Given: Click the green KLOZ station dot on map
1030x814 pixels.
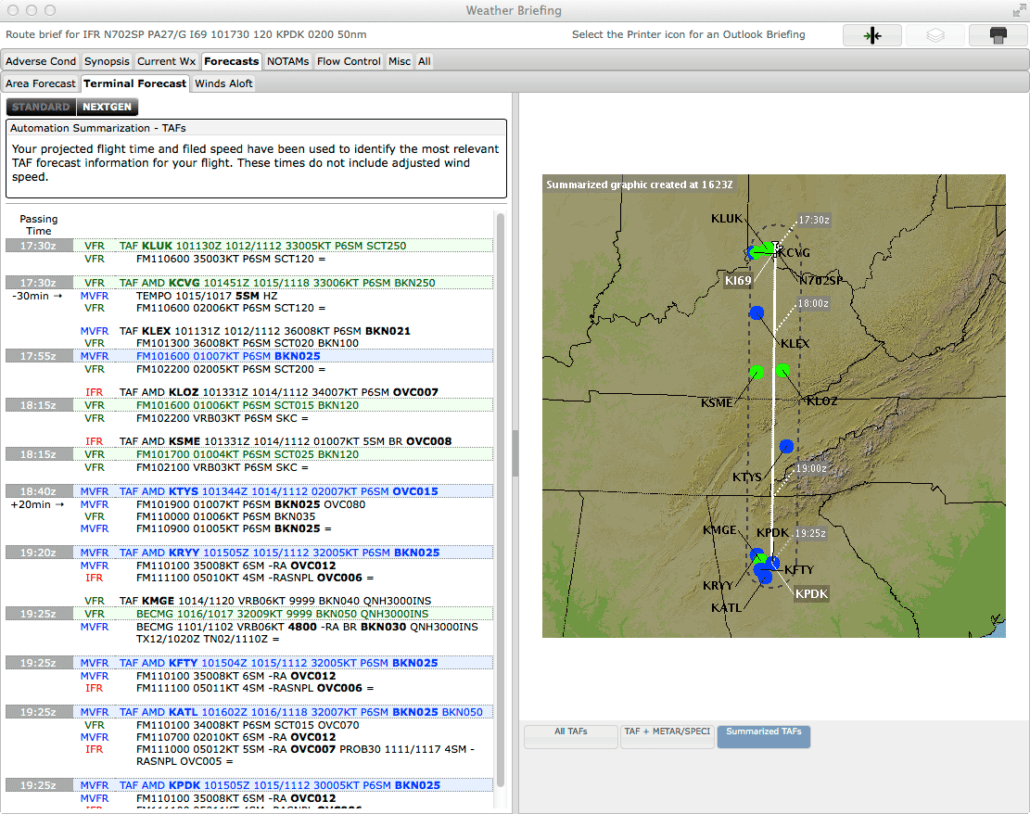Looking at the screenshot, I should (783, 371).
